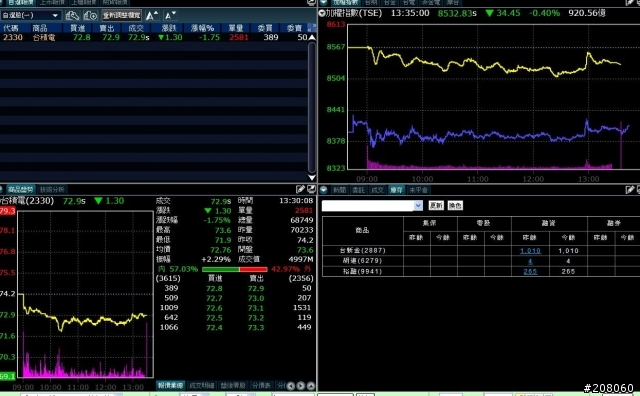Switch to the 成交 tab in account panel
This screenshot has height=396, width=640.
tap(377, 190)
